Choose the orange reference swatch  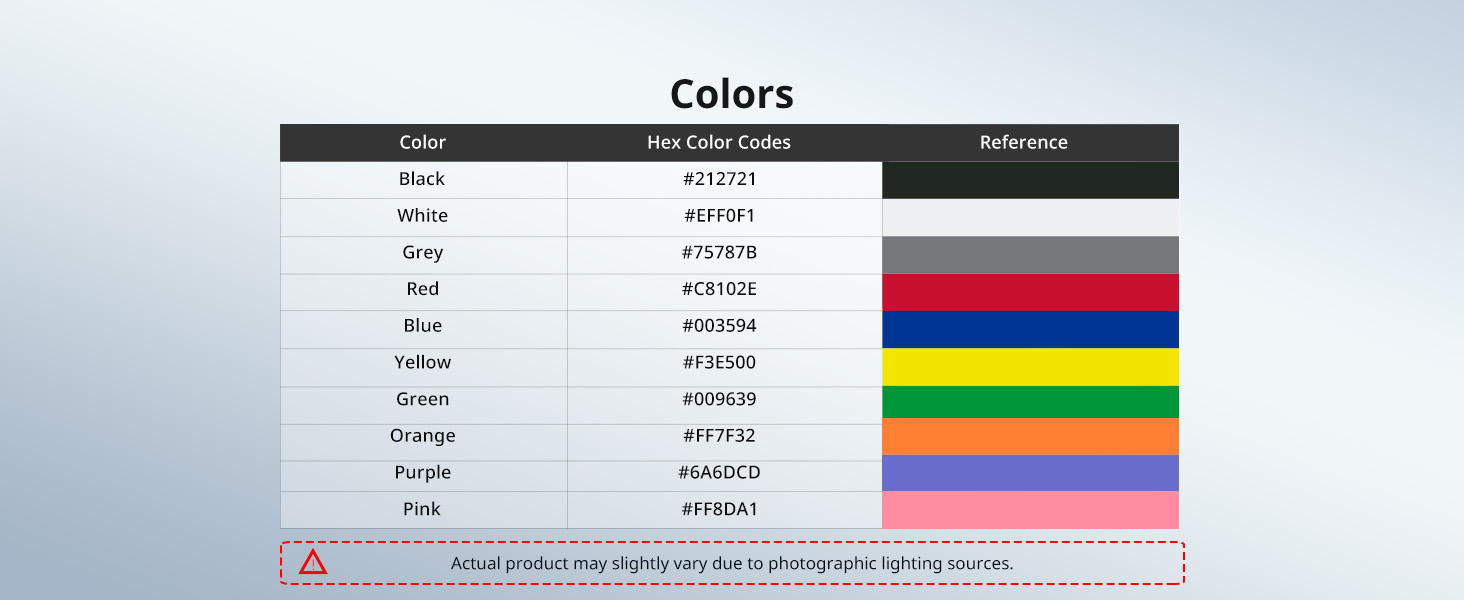(1030, 436)
